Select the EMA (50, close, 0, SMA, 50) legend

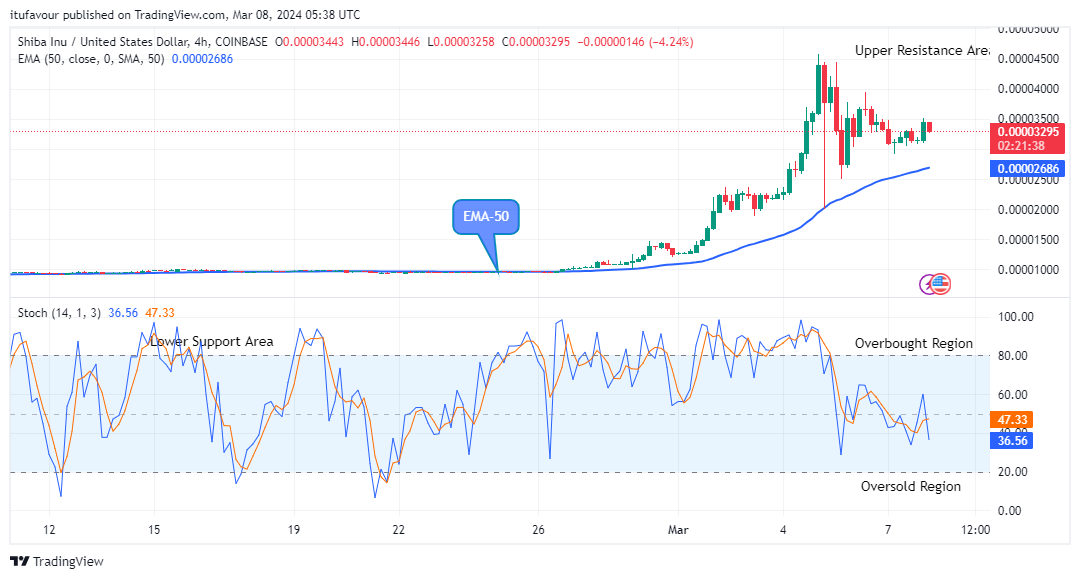point(91,59)
